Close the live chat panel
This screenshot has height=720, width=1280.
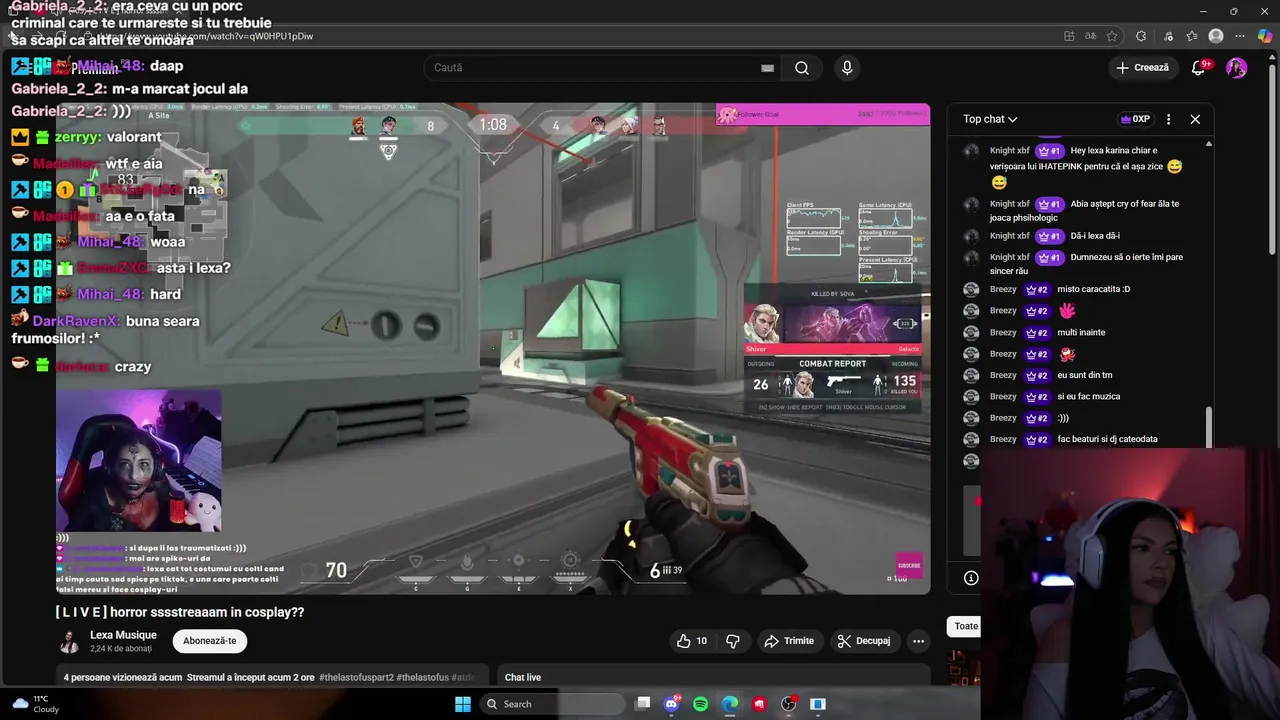point(1195,119)
